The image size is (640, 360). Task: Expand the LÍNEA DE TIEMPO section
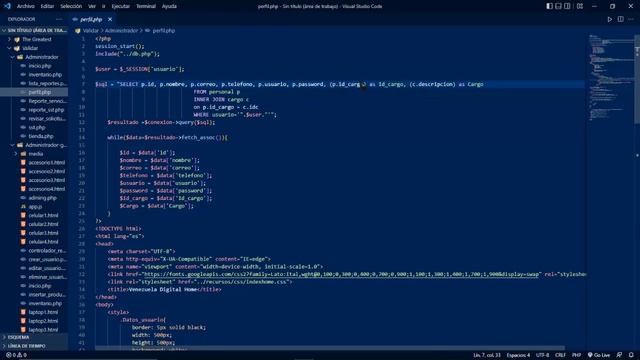click(34, 346)
